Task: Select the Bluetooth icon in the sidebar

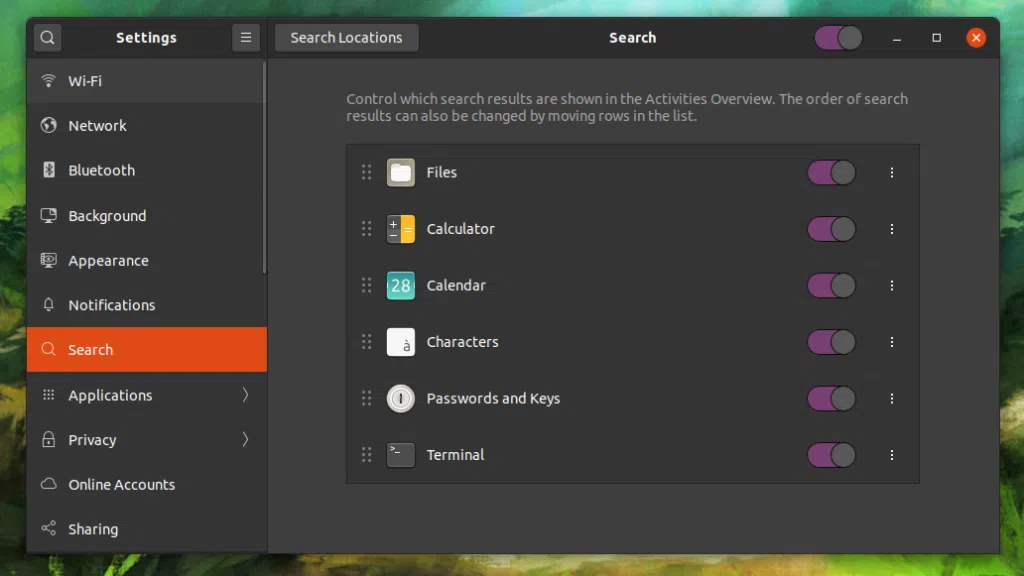Action: (x=48, y=170)
